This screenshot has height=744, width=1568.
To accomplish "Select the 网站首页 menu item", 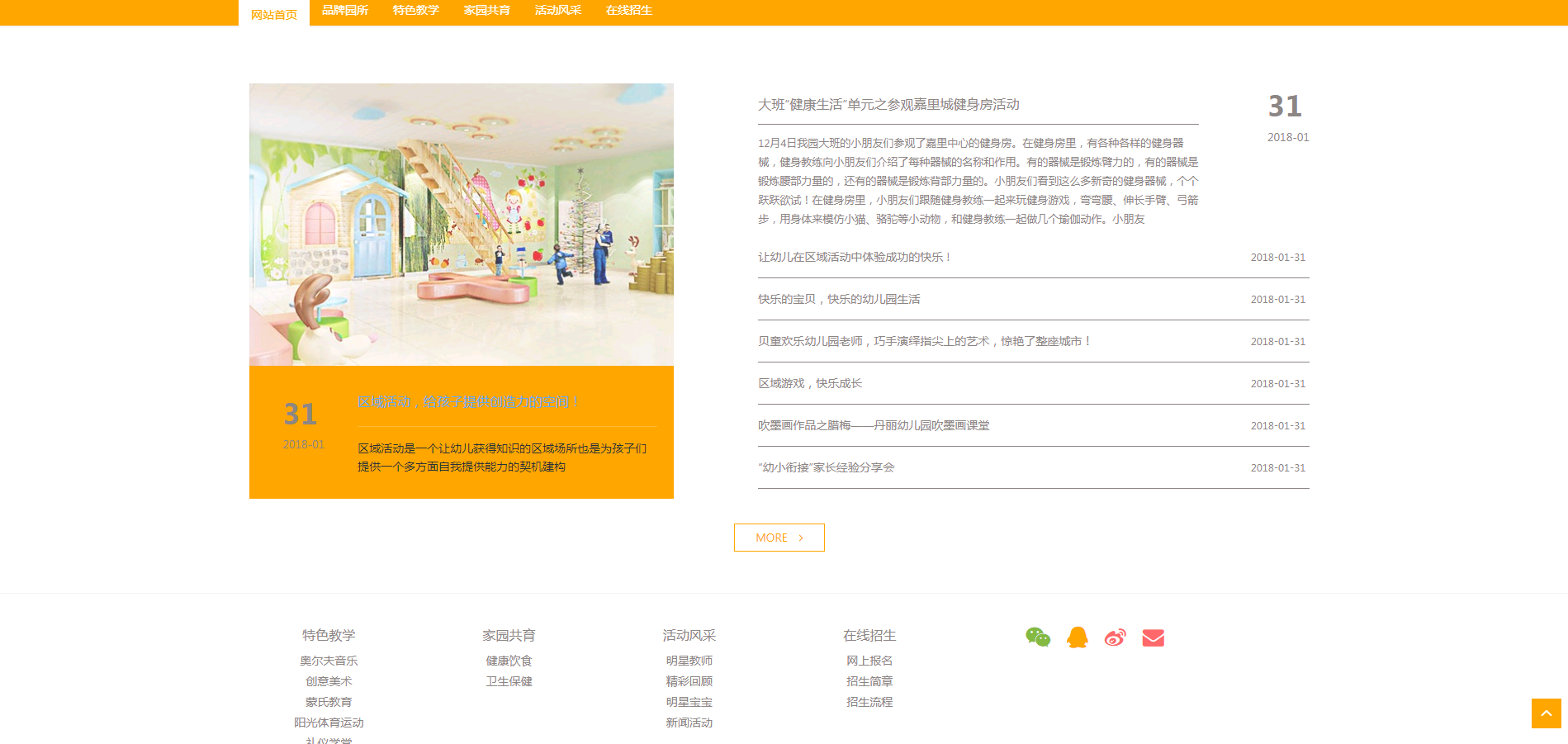I will (273, 12).
